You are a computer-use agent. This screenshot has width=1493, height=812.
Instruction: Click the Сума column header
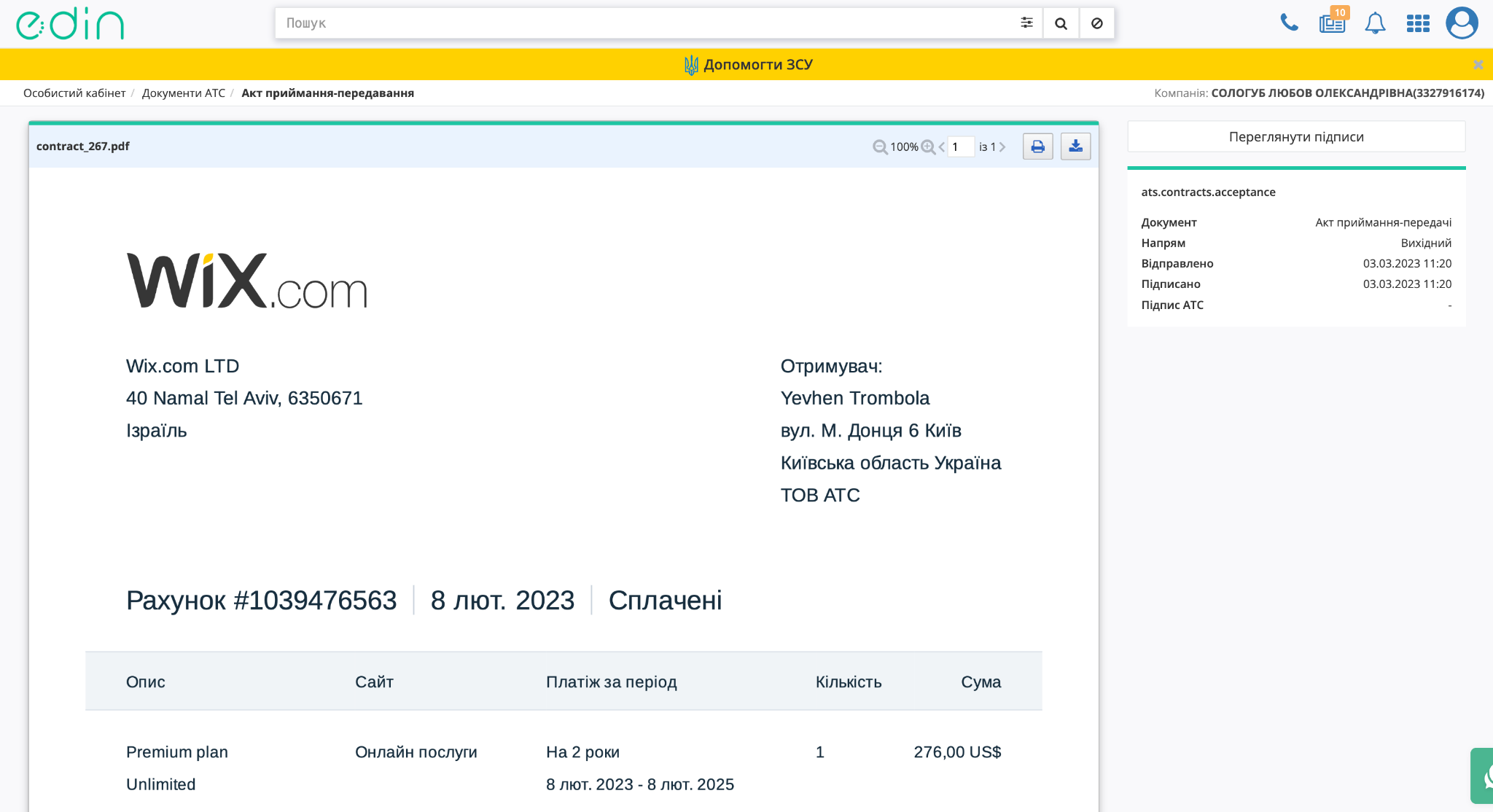981,682
